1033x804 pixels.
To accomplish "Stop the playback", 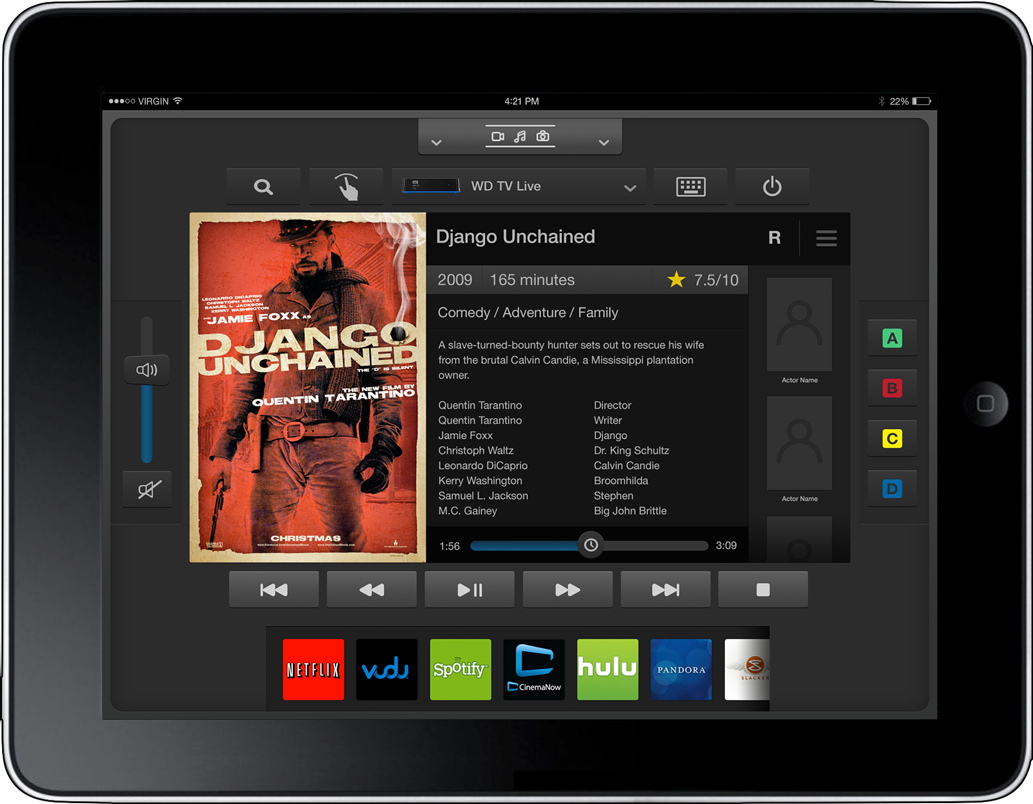I will point(763,589).
